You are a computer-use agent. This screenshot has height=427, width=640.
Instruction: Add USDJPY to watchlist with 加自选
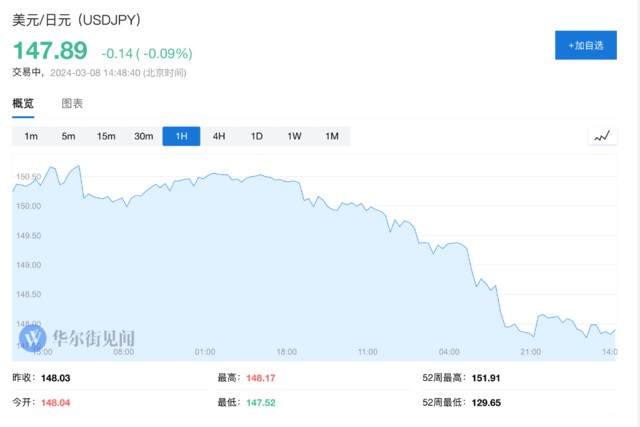click(586, 46)
